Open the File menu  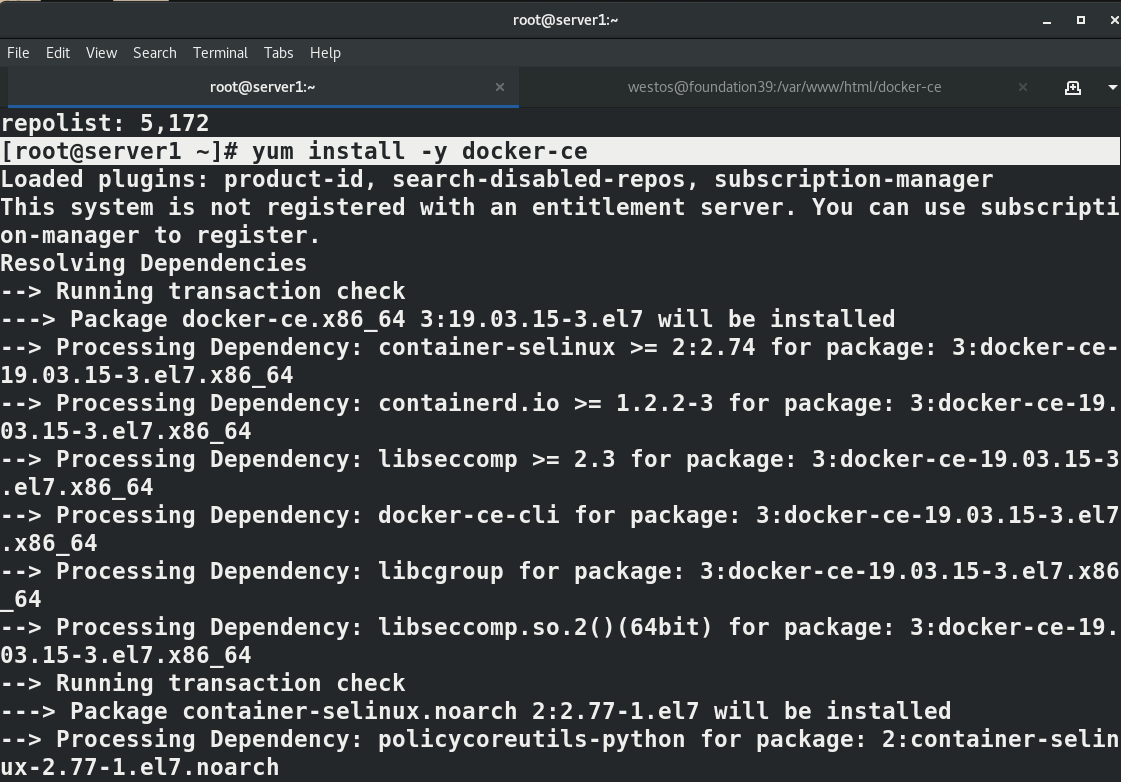18,53
